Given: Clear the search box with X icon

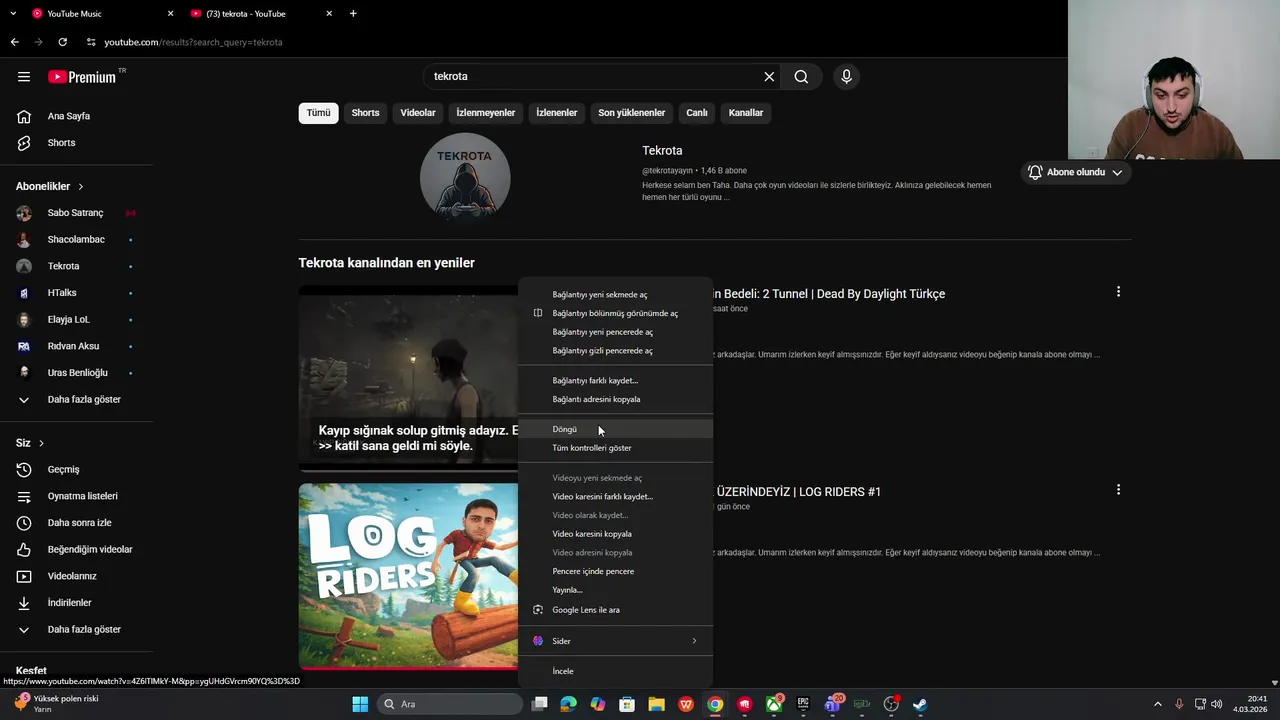Looking at the screenshot, I should (x=769, y=77).
